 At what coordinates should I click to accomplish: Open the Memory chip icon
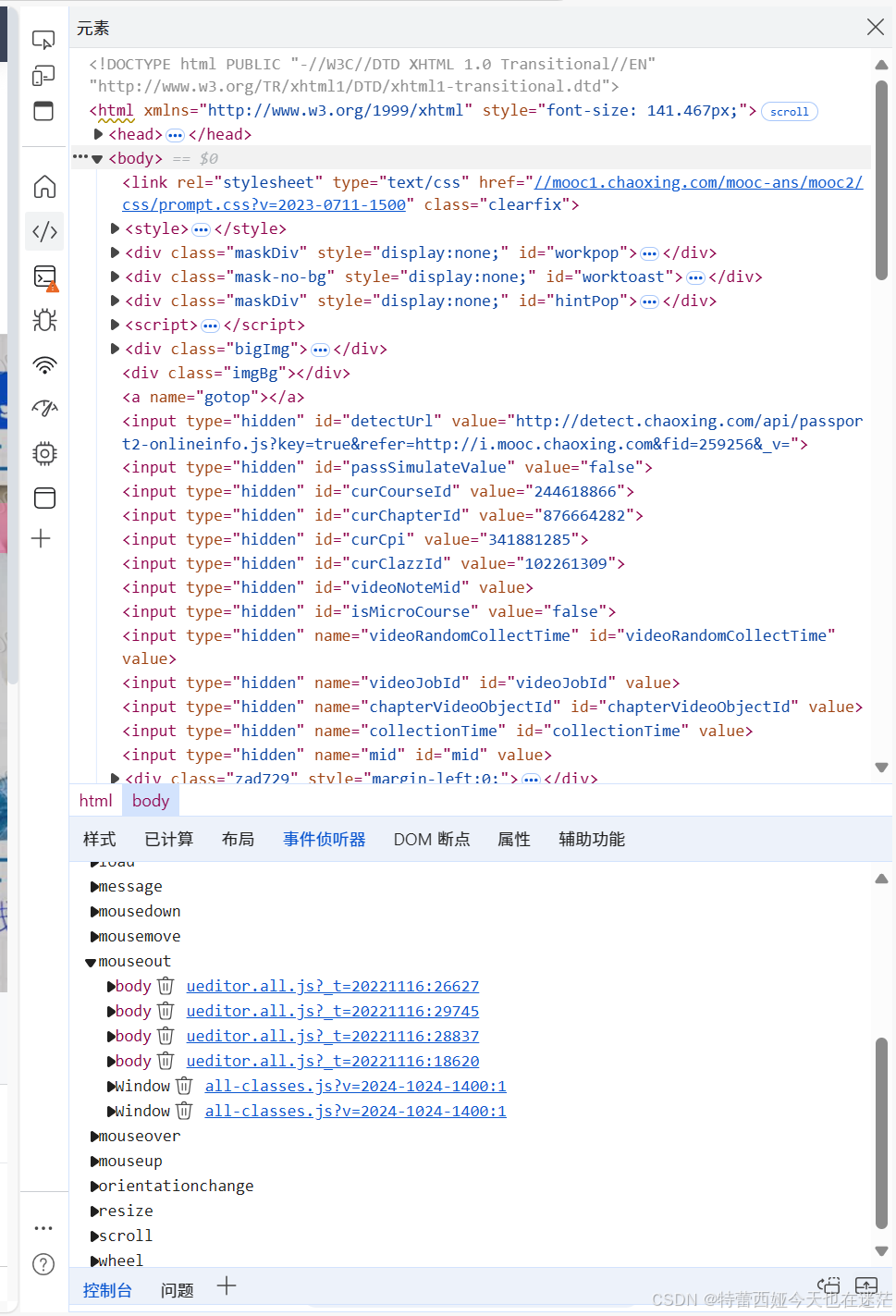tap(44, 453)
